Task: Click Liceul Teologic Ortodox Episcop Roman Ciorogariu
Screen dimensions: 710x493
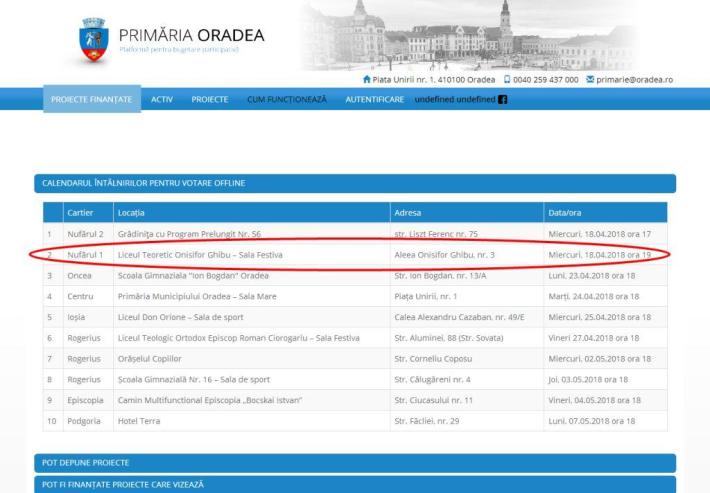Action: (x=239, y=338)
